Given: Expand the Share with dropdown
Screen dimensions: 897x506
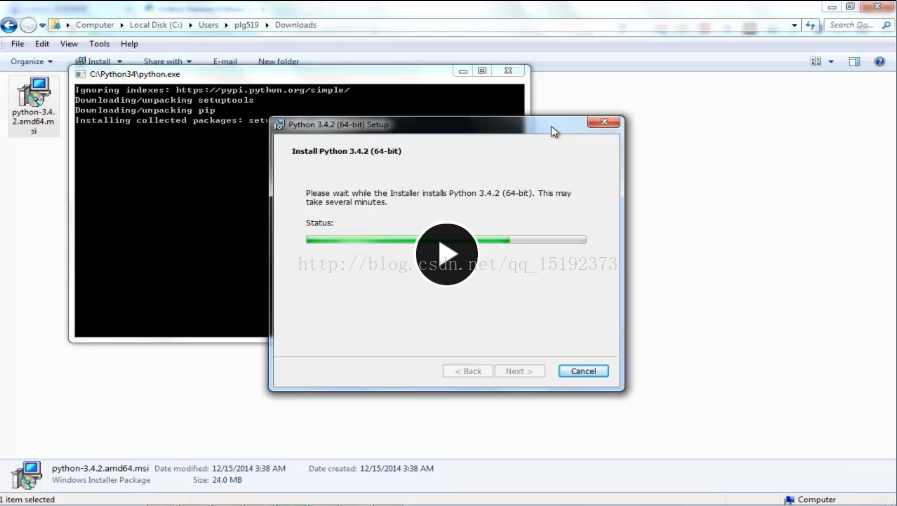Looking at the screenshot, I should coord(167,61).
